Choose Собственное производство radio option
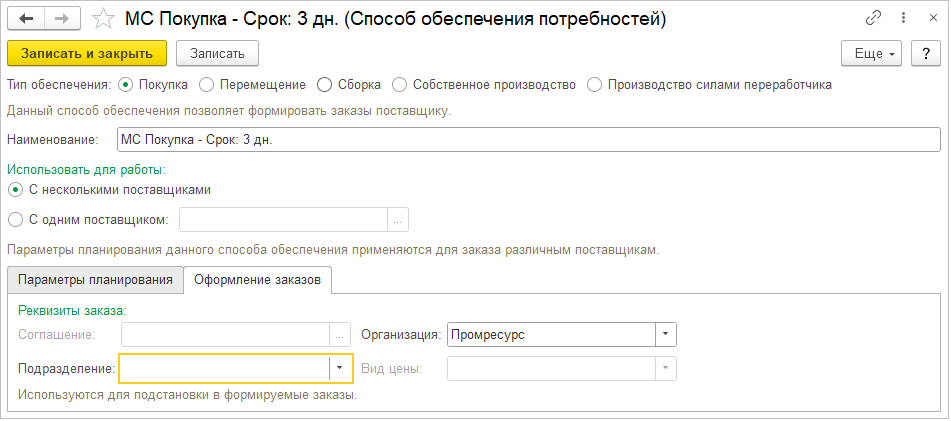 [x=400, y=85]
